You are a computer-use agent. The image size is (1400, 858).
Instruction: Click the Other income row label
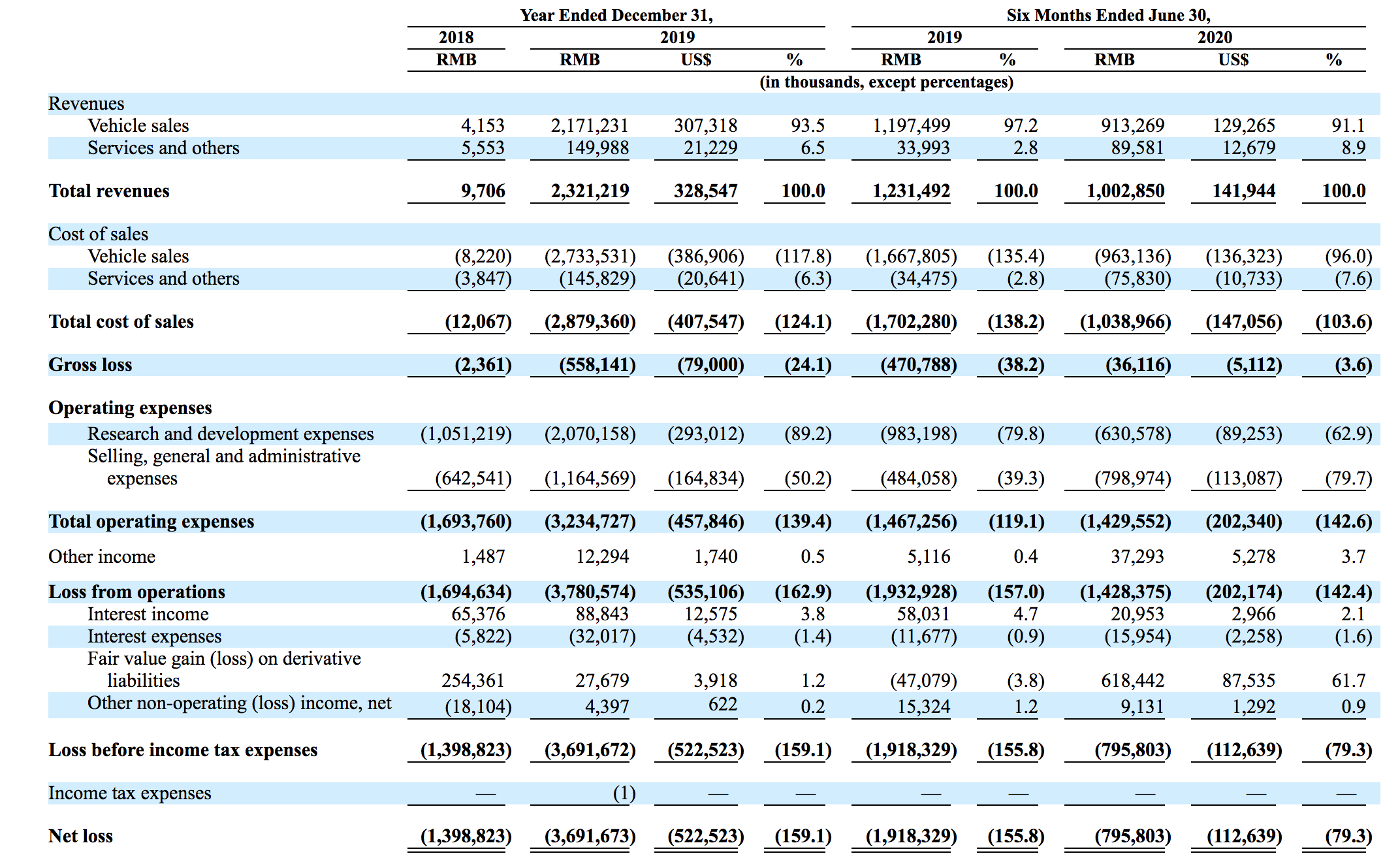coord(102,556)
